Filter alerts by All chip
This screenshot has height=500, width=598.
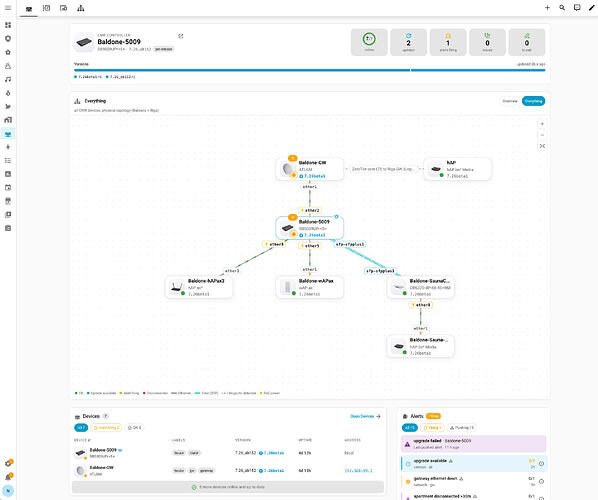click(x=410, y=428)
